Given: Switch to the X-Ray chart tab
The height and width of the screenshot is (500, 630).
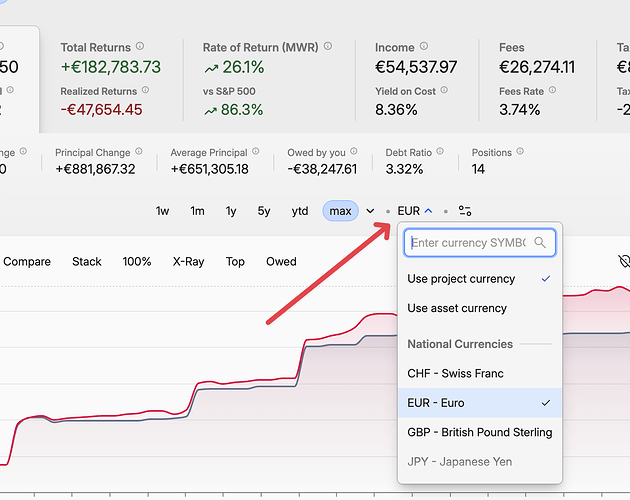Looking at the screenshot, I should (188, 262).
